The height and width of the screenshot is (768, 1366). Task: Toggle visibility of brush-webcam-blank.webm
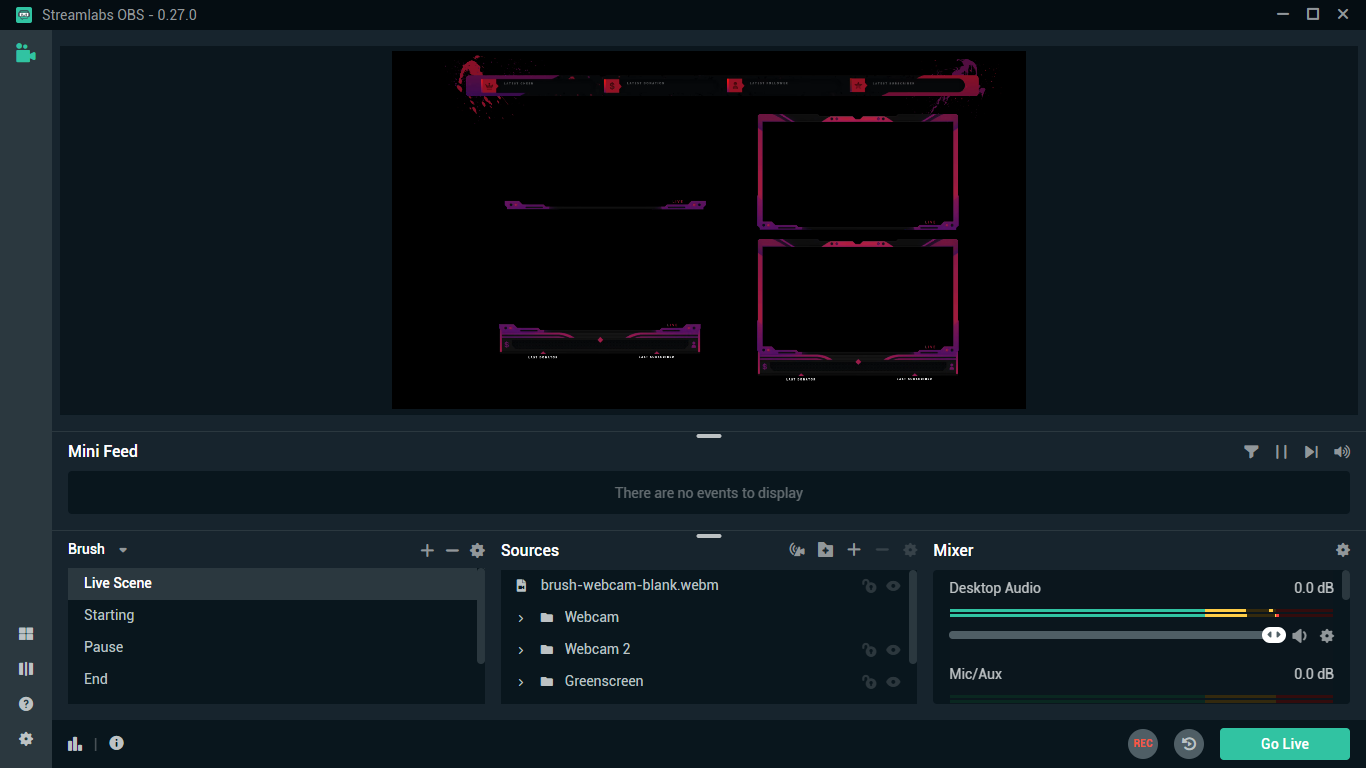tap(894, 586)
